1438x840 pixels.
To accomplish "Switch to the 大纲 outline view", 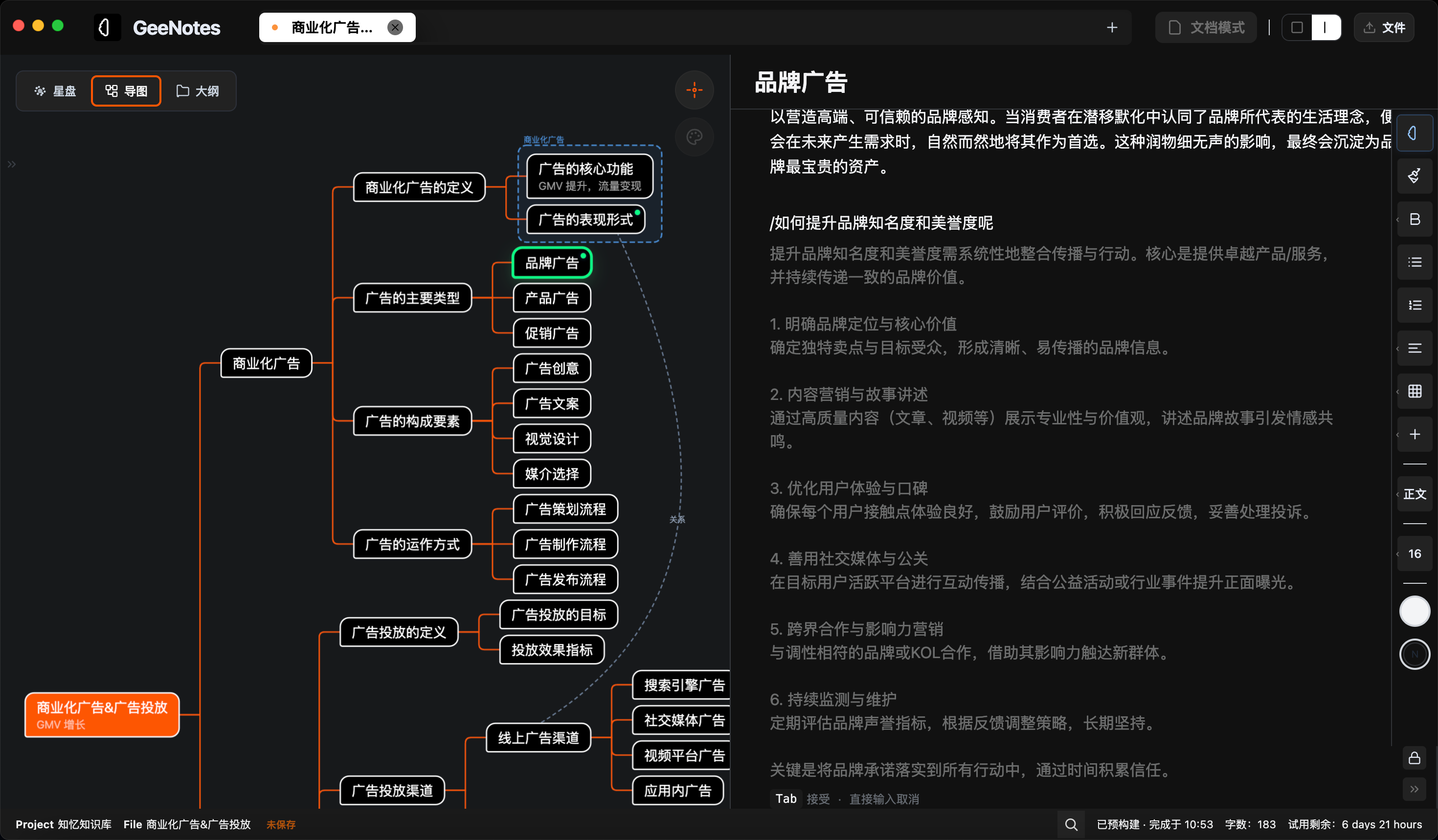I will (x=198, y=90).
